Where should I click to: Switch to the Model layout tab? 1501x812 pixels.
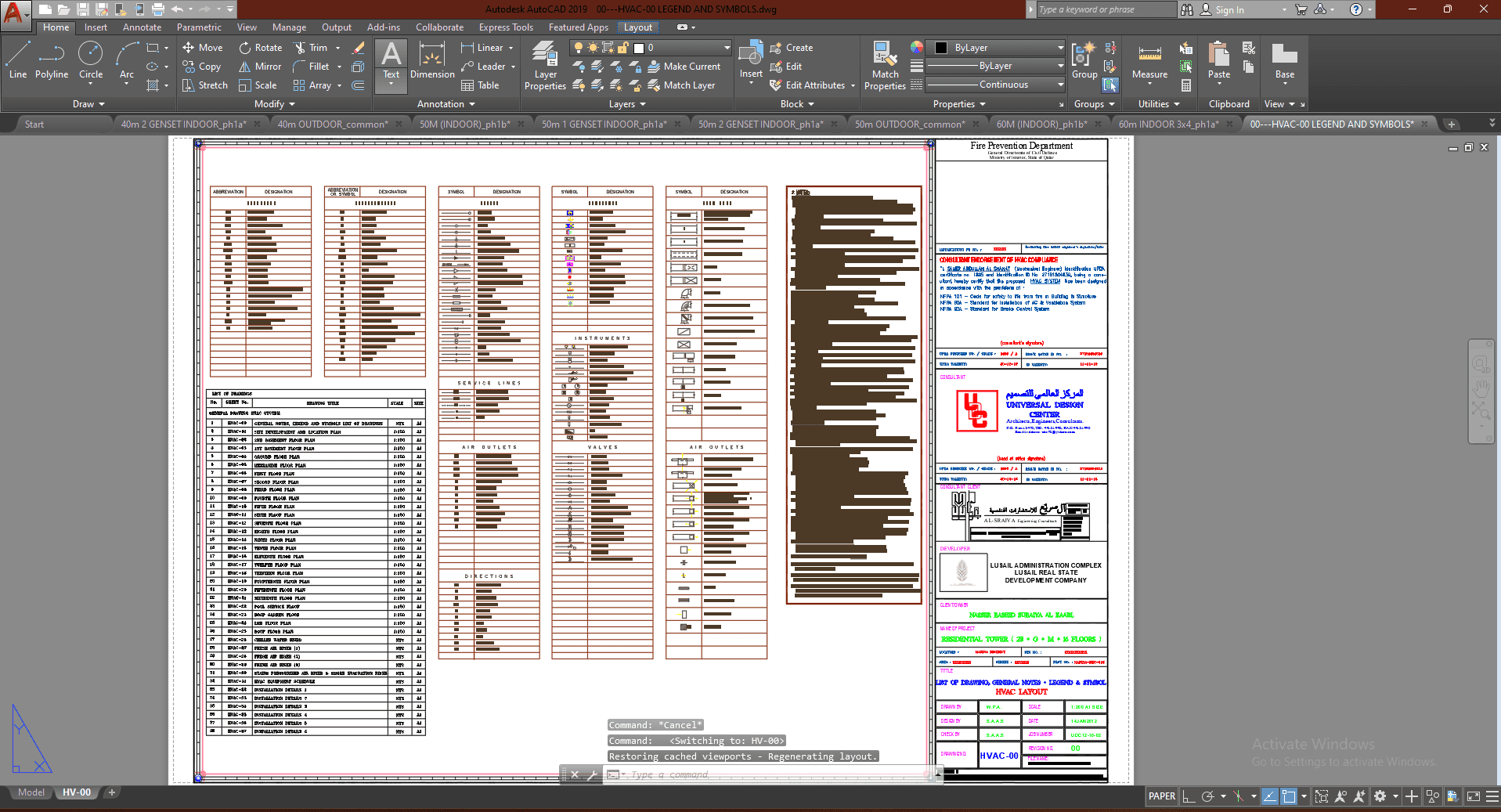point(31,792)
